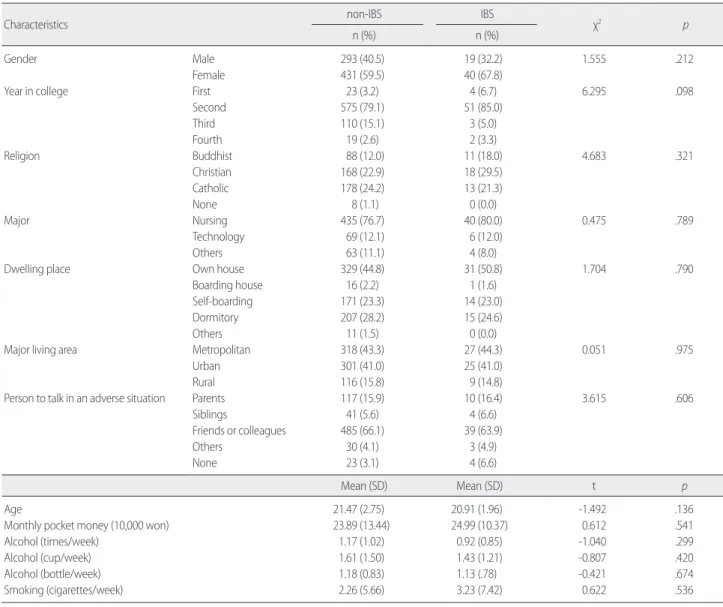Screen dimensions: 723x607
Task: Click the value '575 (79.1)'
Action: [x=362, y=107]
